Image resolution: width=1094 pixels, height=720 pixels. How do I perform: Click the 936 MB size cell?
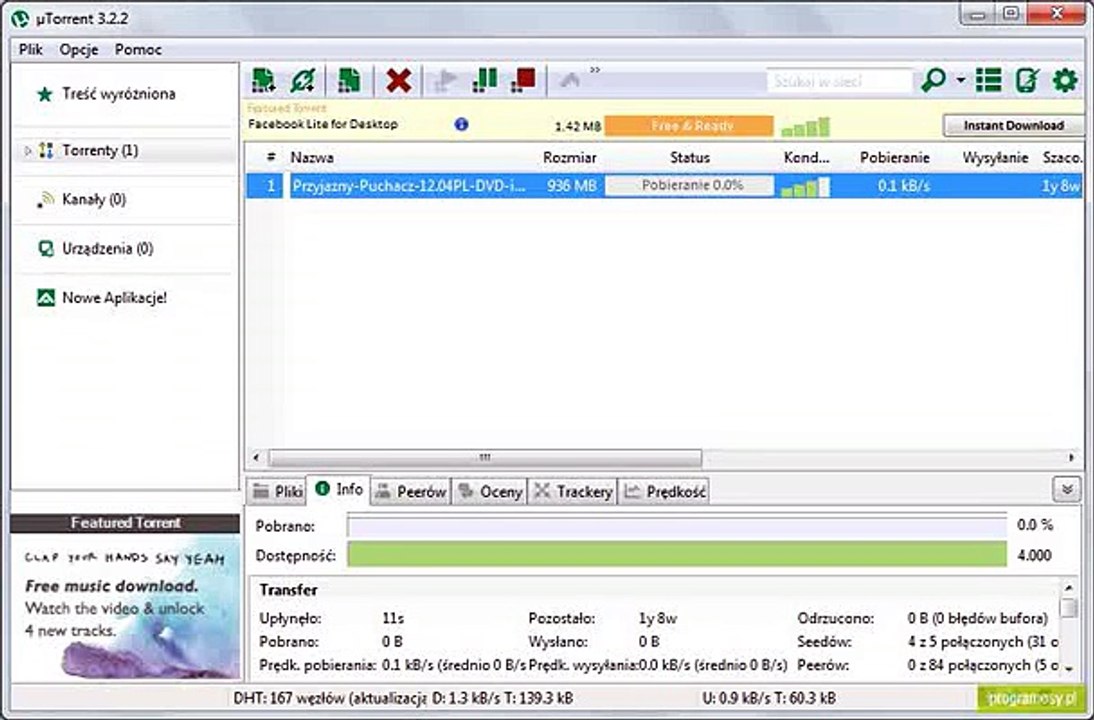[x=572, y=186]
